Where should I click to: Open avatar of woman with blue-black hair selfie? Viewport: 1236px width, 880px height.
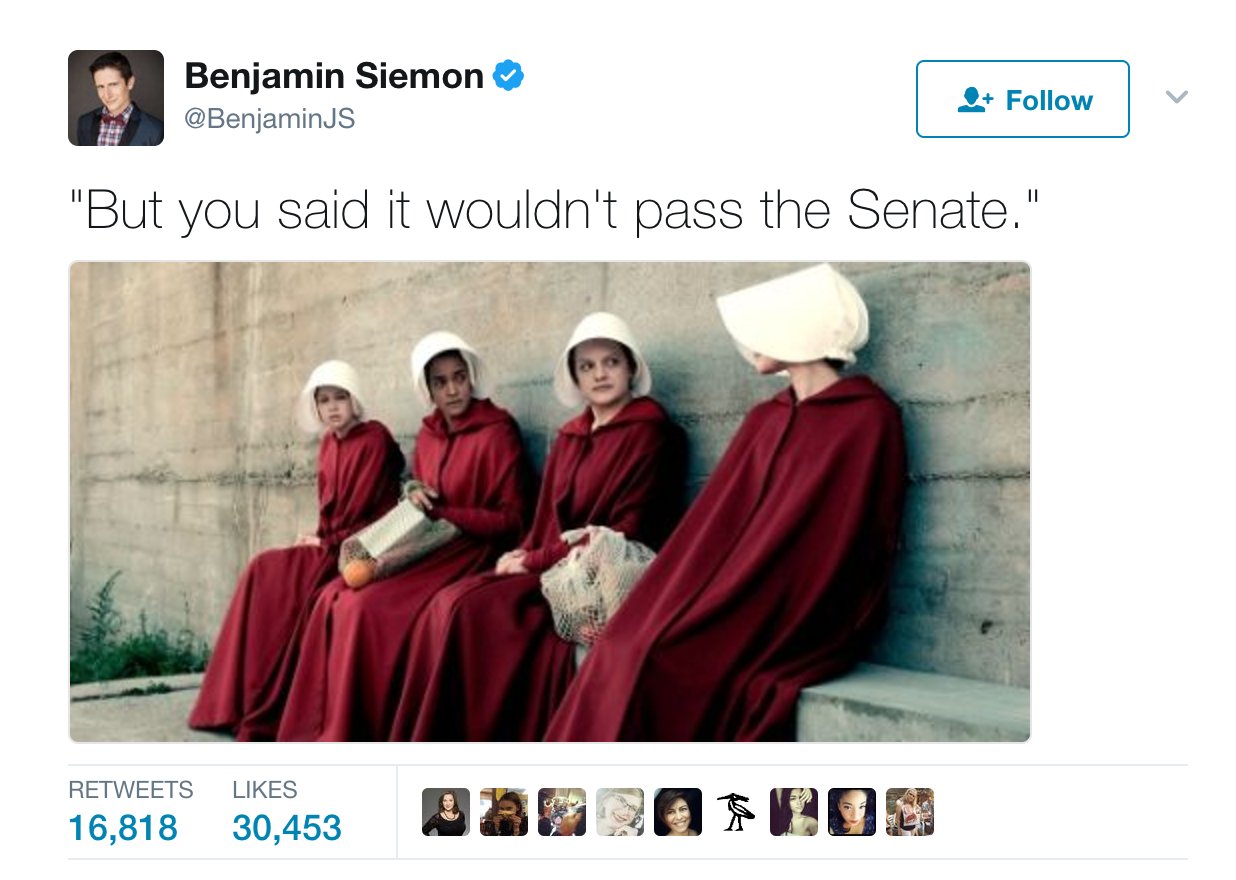[x=852, y=812]
